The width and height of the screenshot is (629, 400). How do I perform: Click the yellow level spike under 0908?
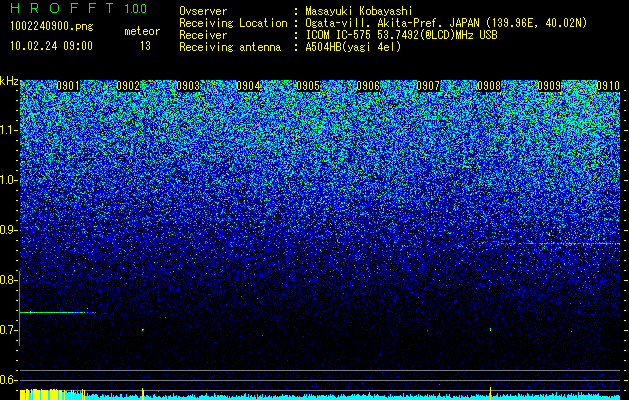point(490,393)
